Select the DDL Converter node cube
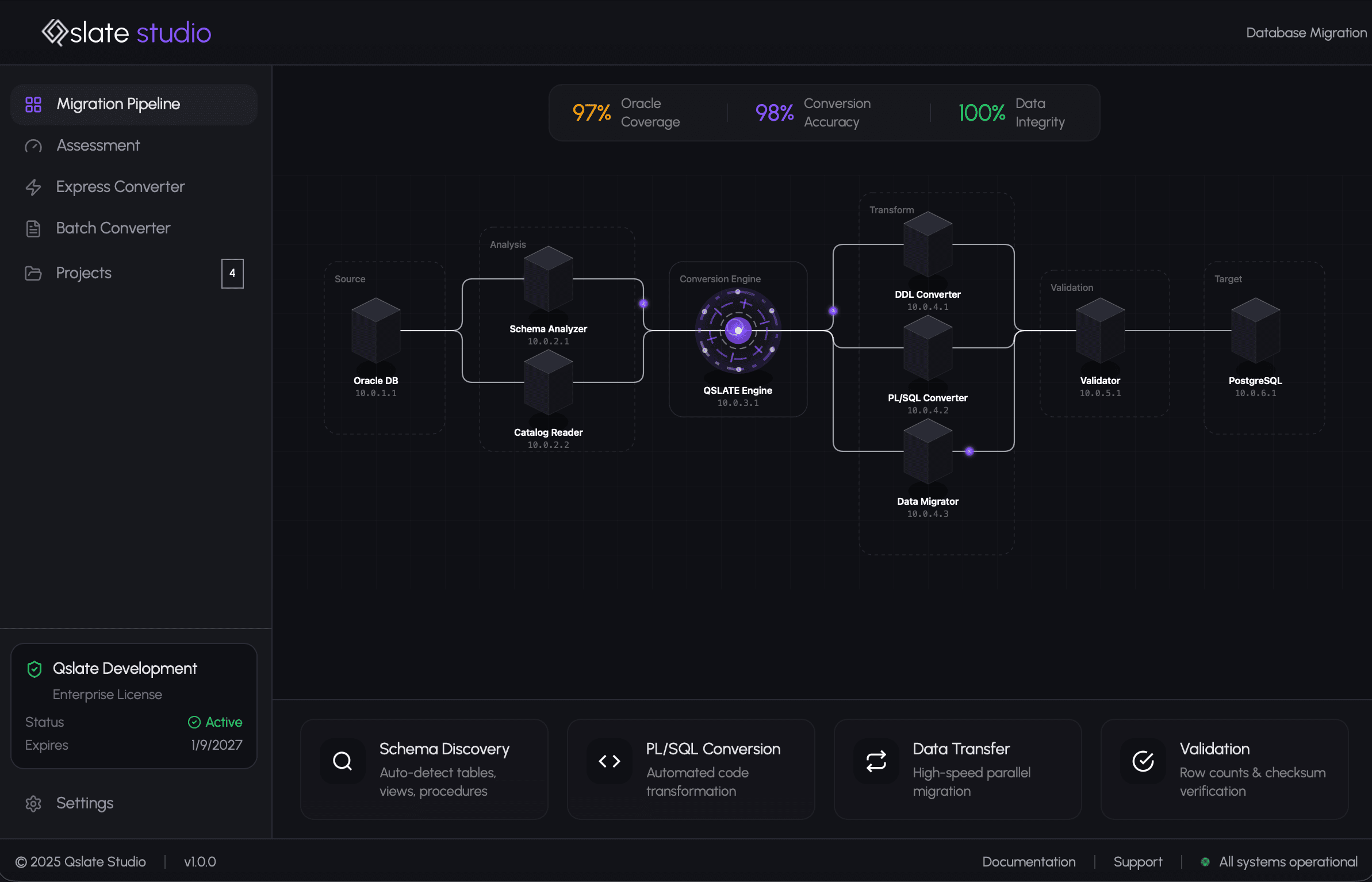Viewport: 1372px width, 882px height. 928,244
